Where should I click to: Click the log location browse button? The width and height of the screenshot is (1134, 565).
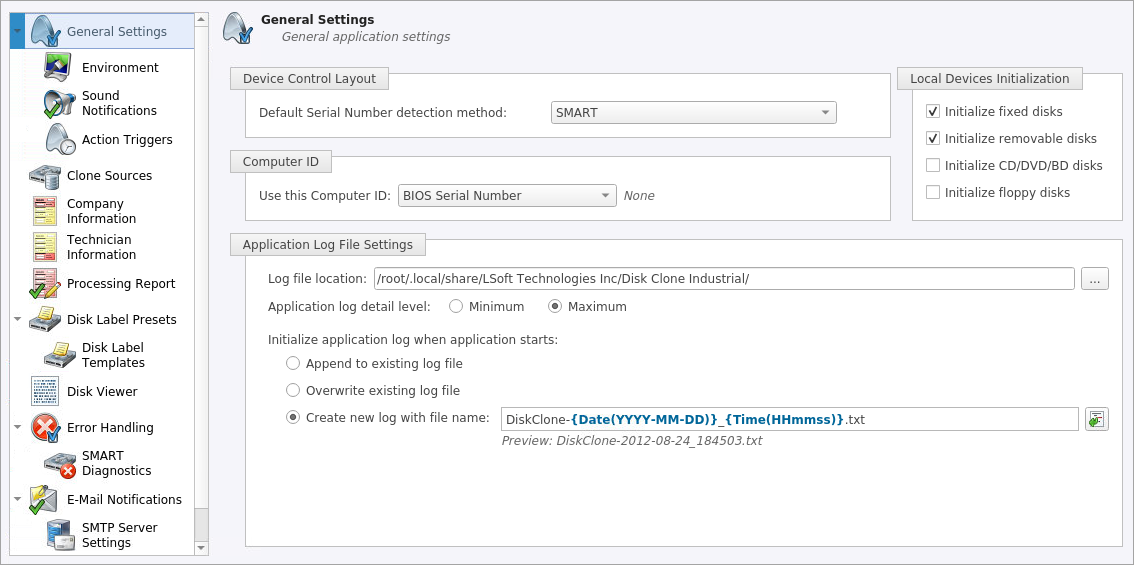[1095, 279]
